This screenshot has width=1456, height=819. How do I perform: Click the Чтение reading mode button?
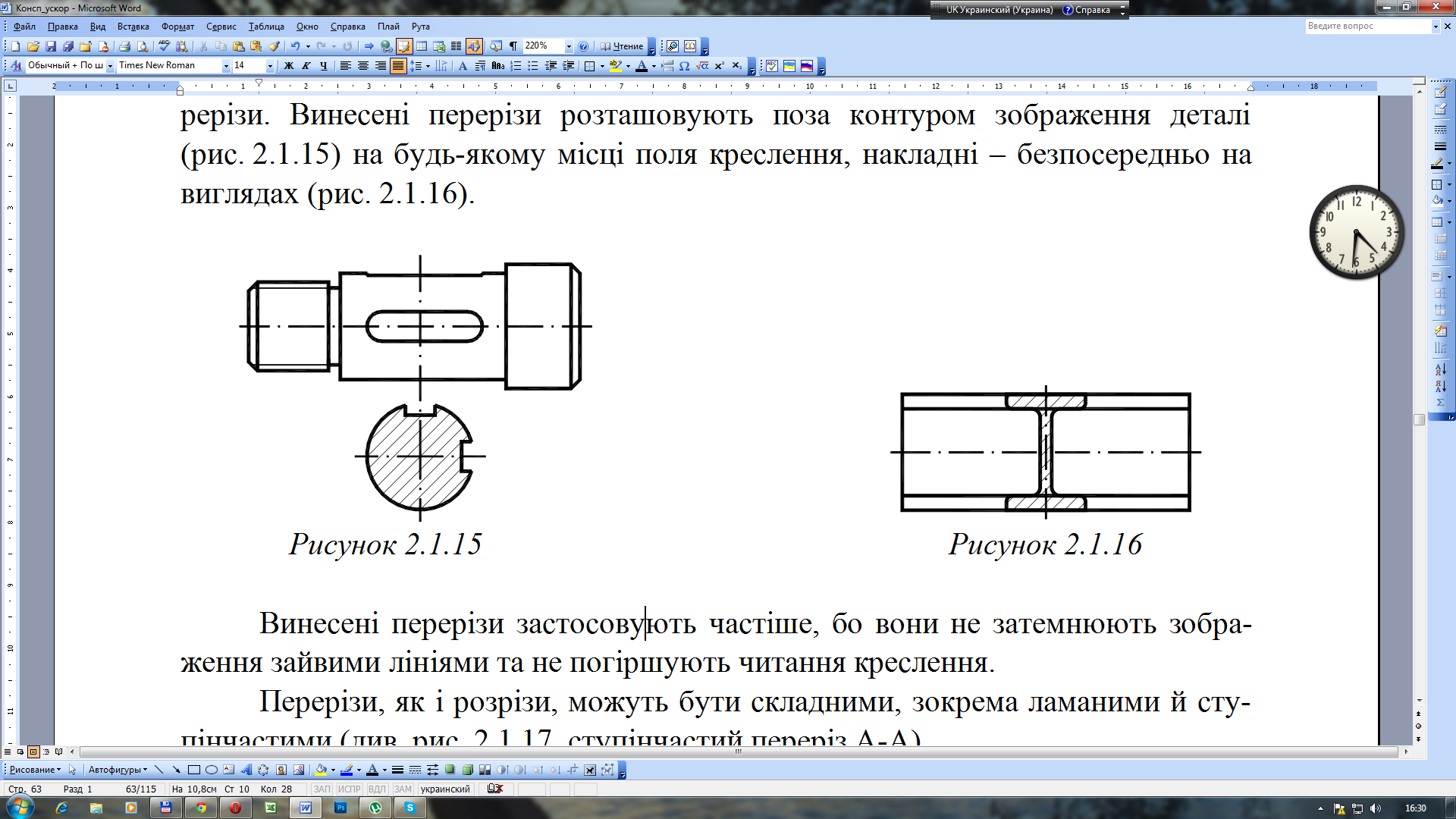[622, 46]
